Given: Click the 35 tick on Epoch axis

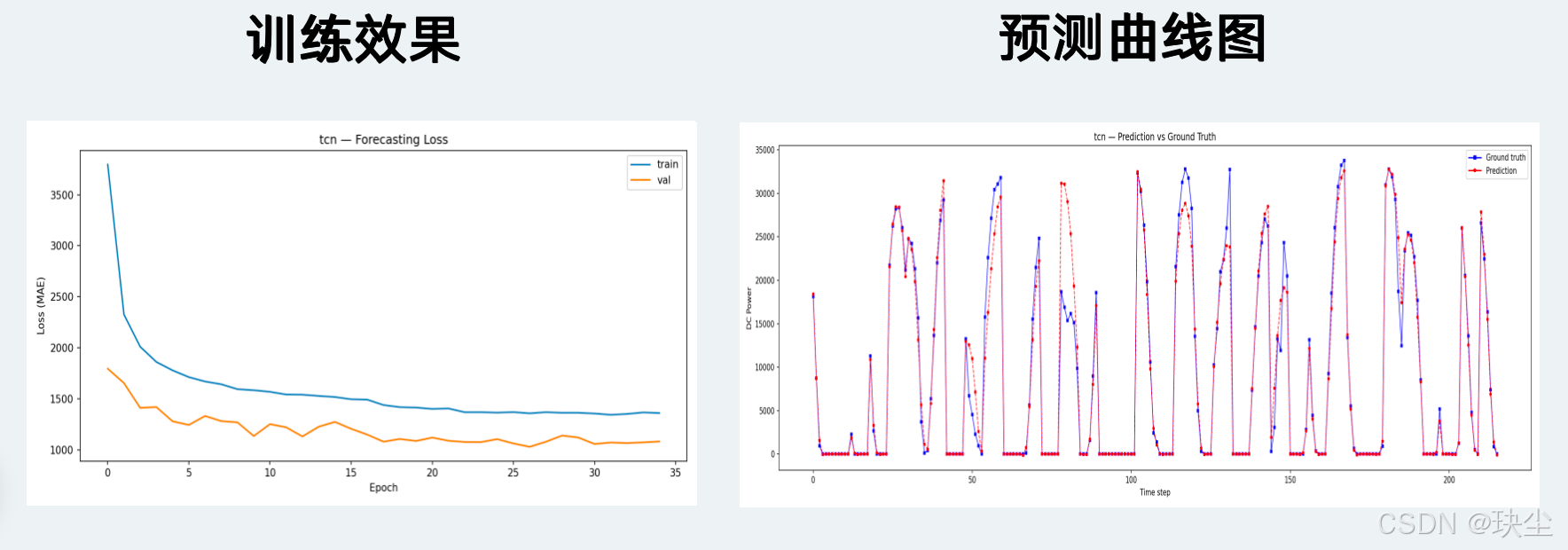Looking at the screenshot, I should [675, 472].
